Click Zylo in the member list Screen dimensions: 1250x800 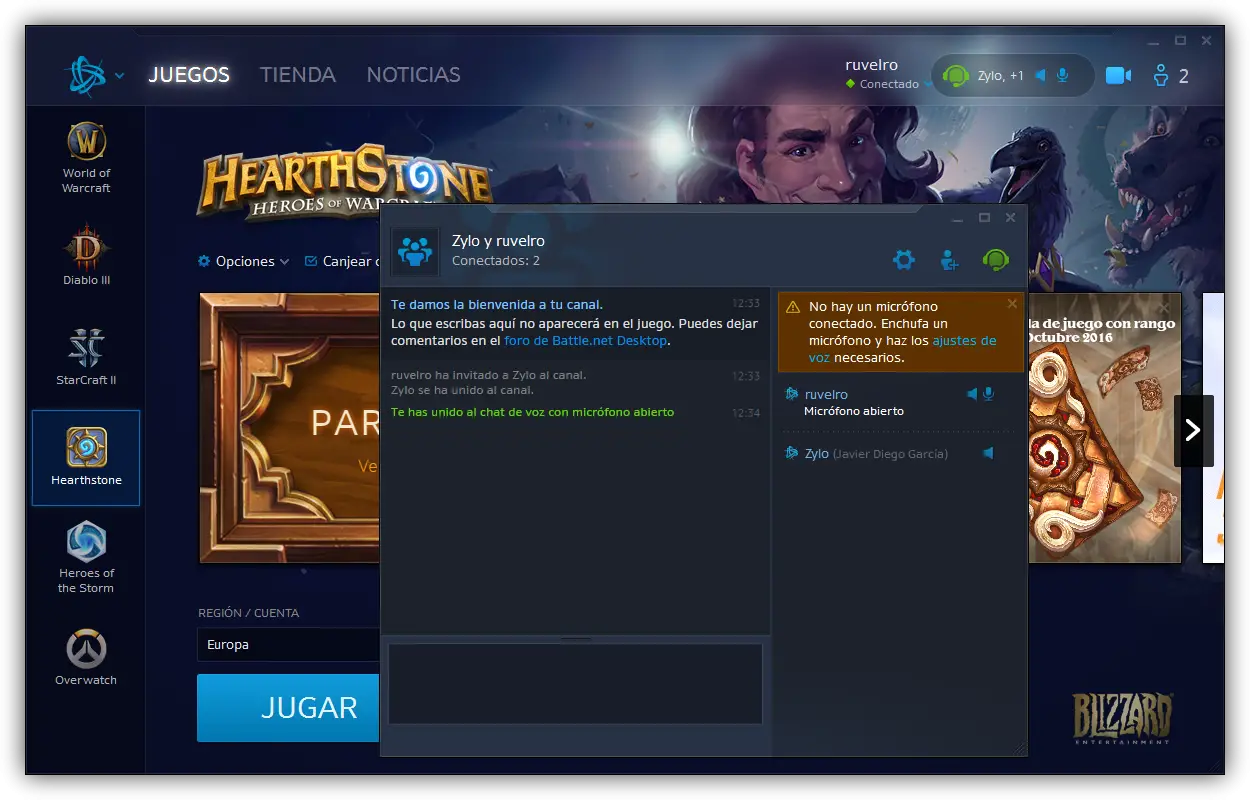pyautogui.click(x=817, y=453)
